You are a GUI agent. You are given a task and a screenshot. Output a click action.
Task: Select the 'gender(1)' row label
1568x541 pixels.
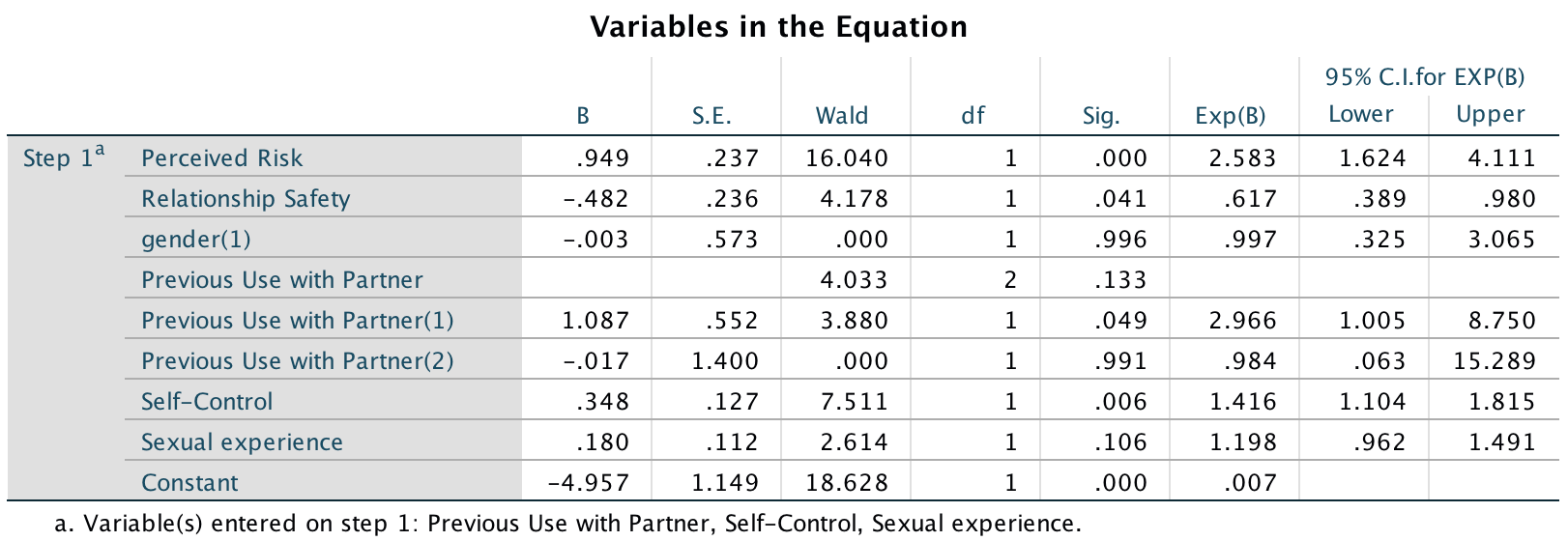pos(195,240)
